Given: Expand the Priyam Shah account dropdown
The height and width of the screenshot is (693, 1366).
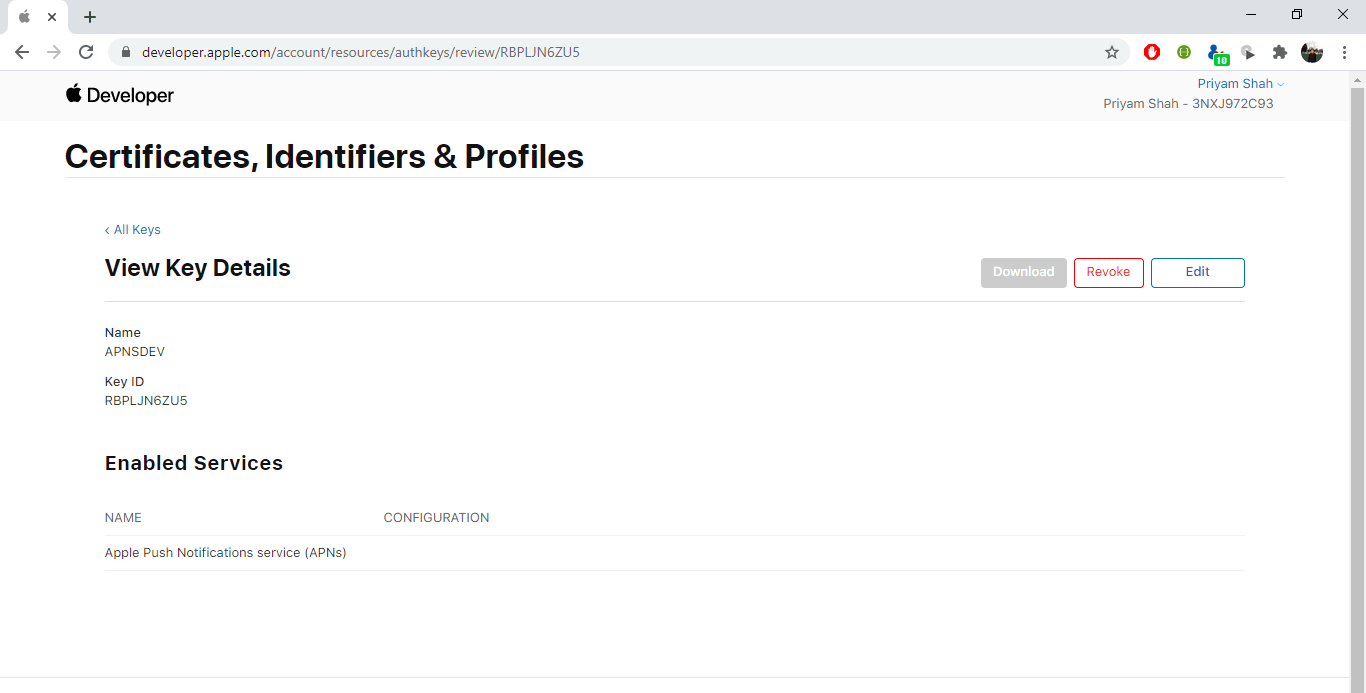Looking at the screenshot, I should [x=1240, y=84].
